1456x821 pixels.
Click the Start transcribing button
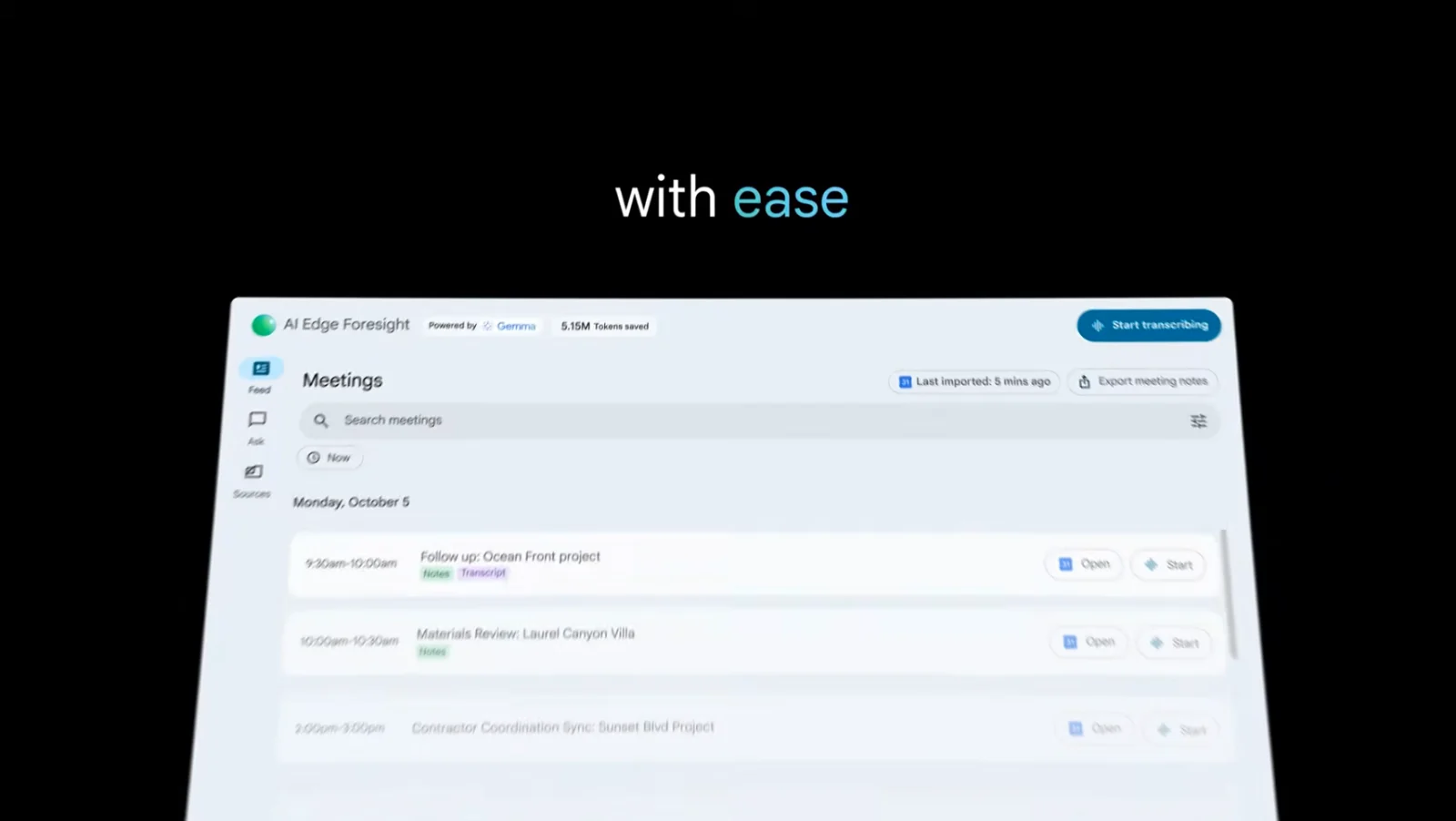coord(1149,325)
